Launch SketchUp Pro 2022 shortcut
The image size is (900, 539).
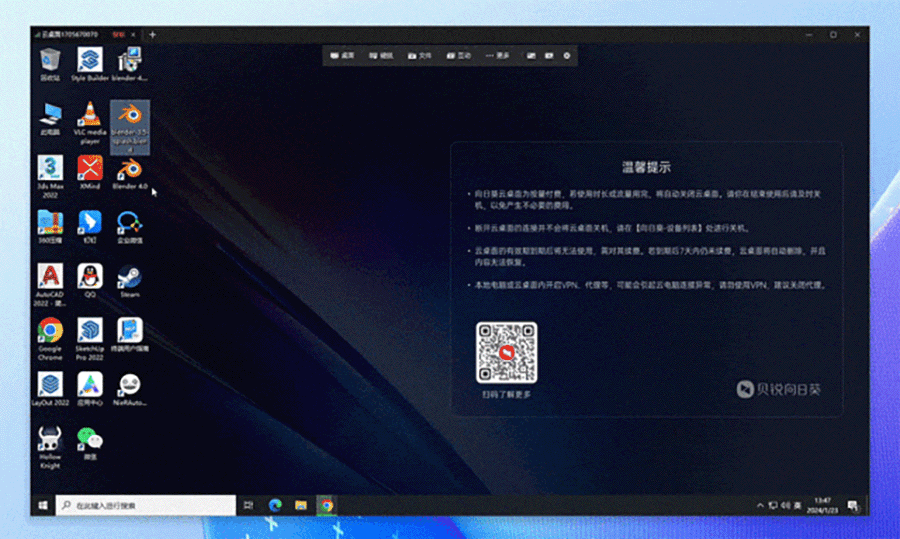click(x=90, y=339)
